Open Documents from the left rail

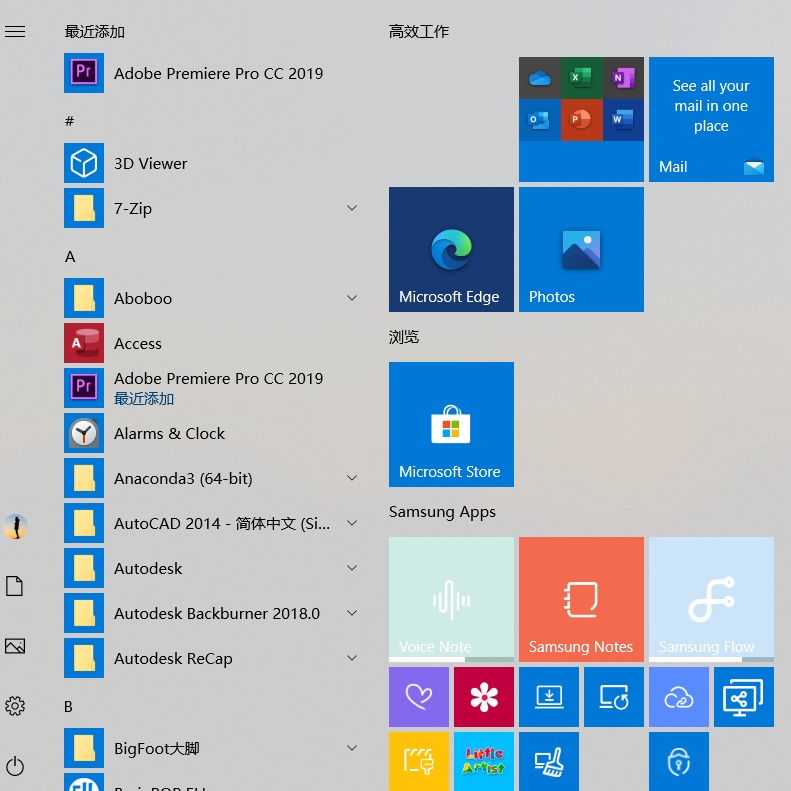tap(15, 586)
